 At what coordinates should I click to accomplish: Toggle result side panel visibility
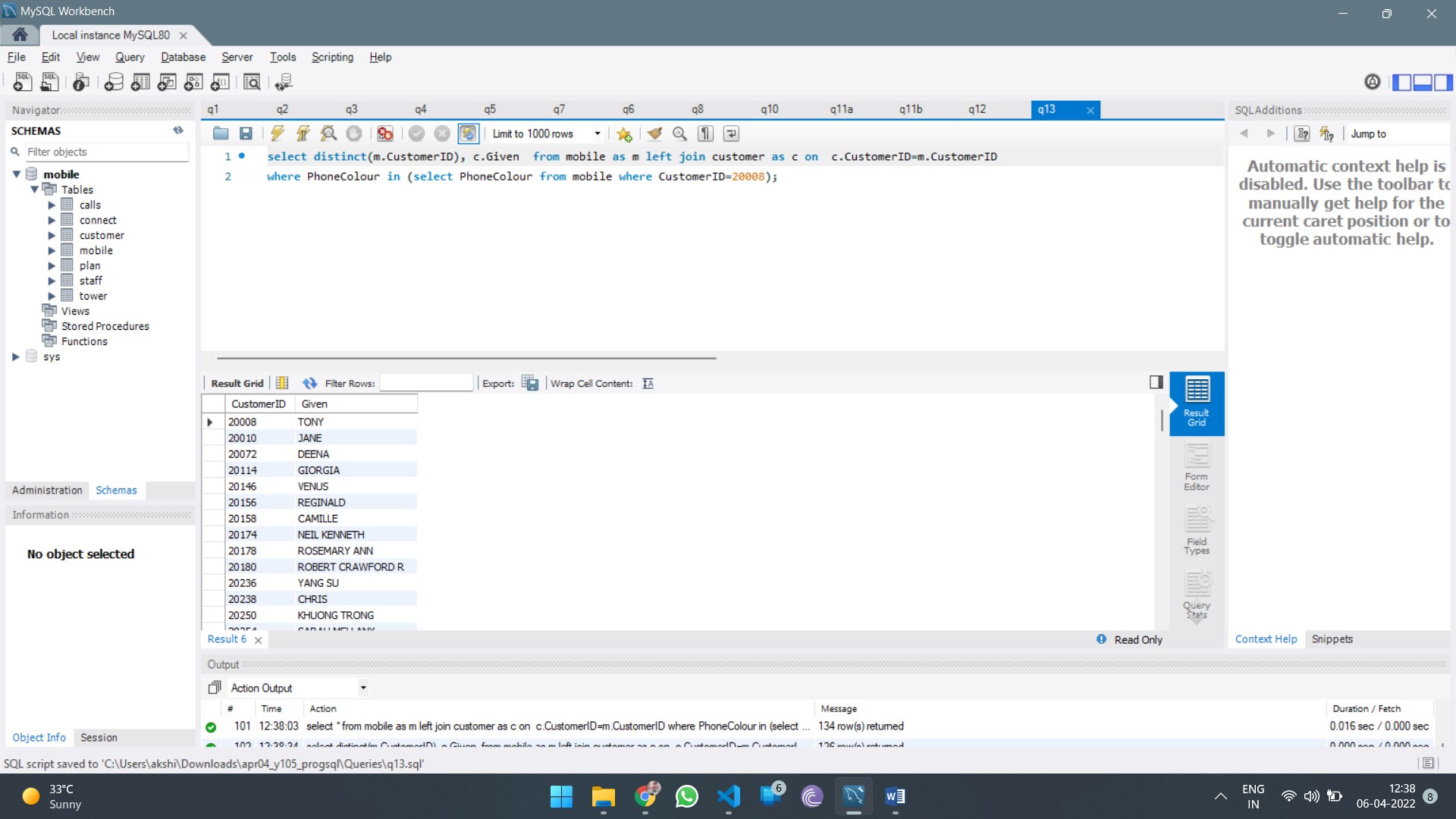point(1156,382)
